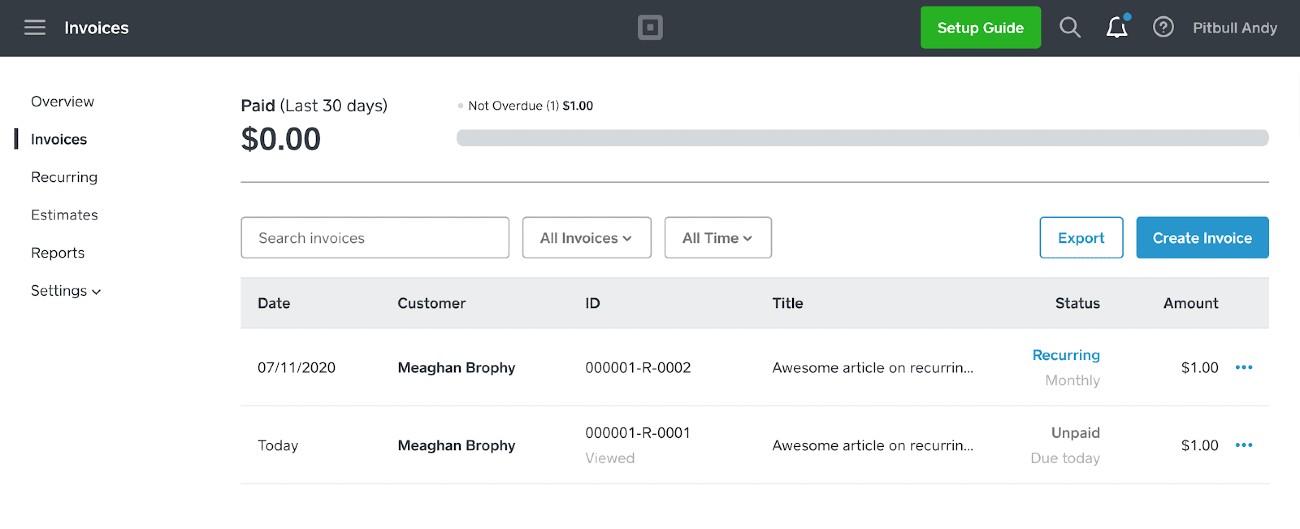Click the Square logo icon

(650, 28)
